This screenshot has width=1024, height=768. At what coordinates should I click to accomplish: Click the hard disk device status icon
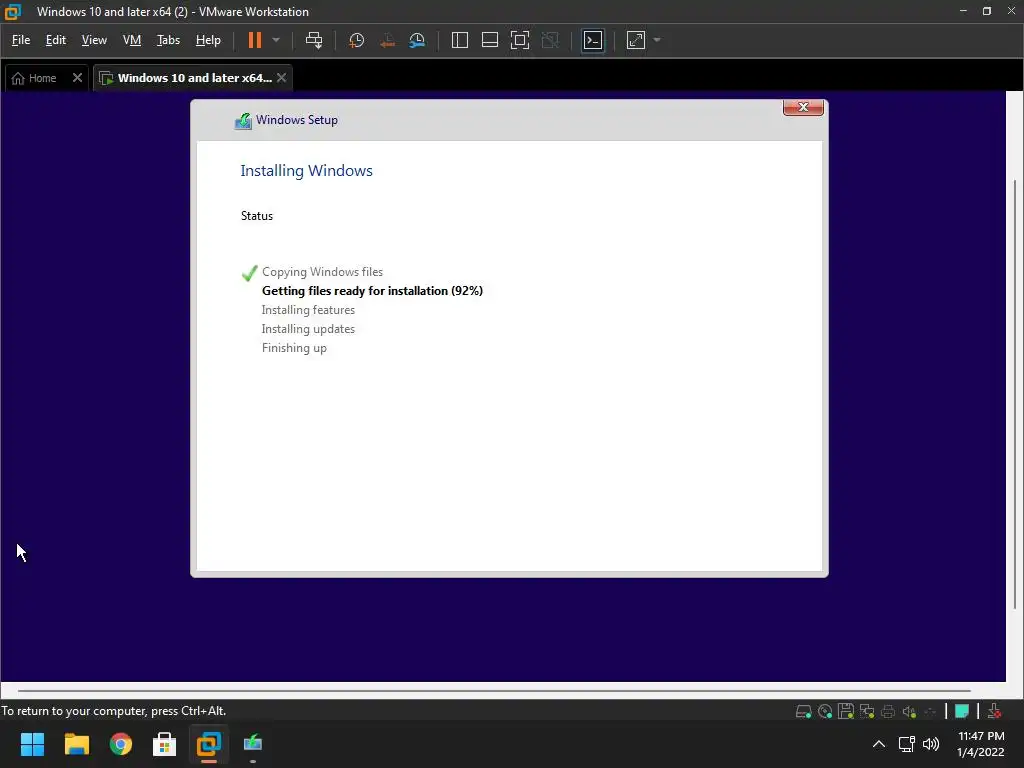pyautogui.click(x=804, y=712)
